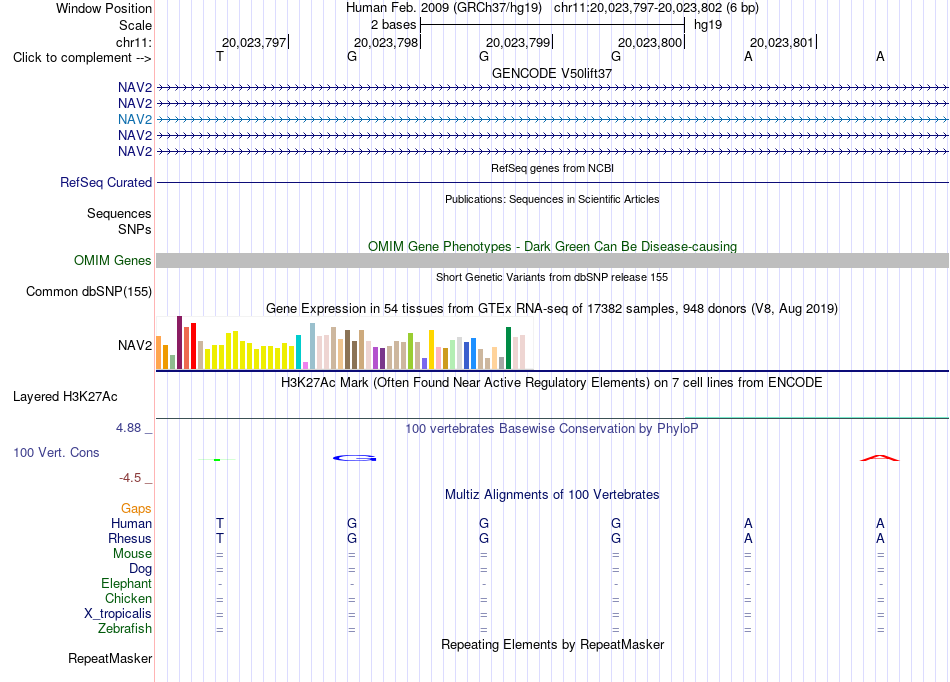The width and height of the screenshot is (950, 682).
Task: Click 'Repeating Elements by RepeatMasker' title
Action: tap(552, 644)
